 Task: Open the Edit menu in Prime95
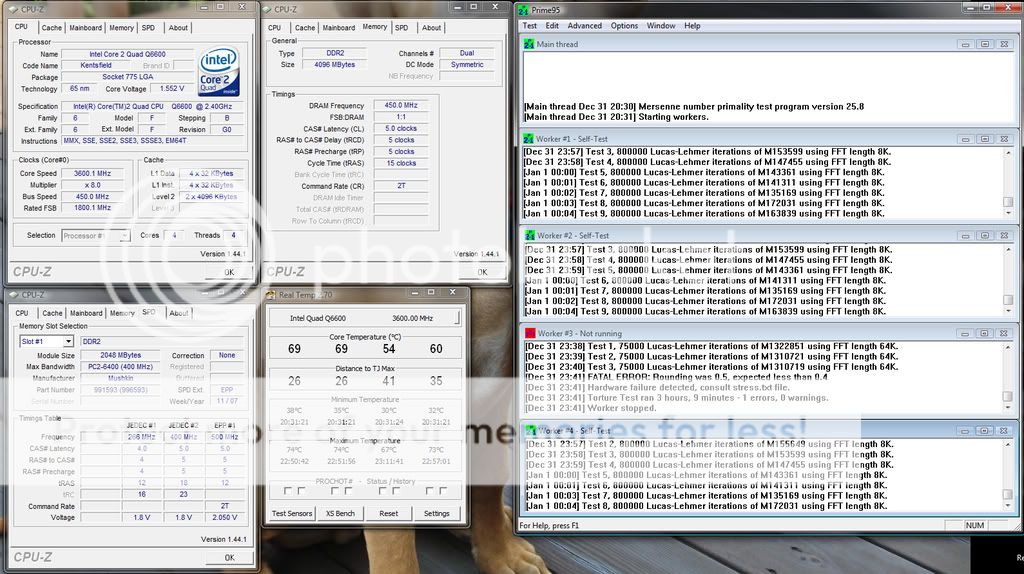[x=552, y=26]
